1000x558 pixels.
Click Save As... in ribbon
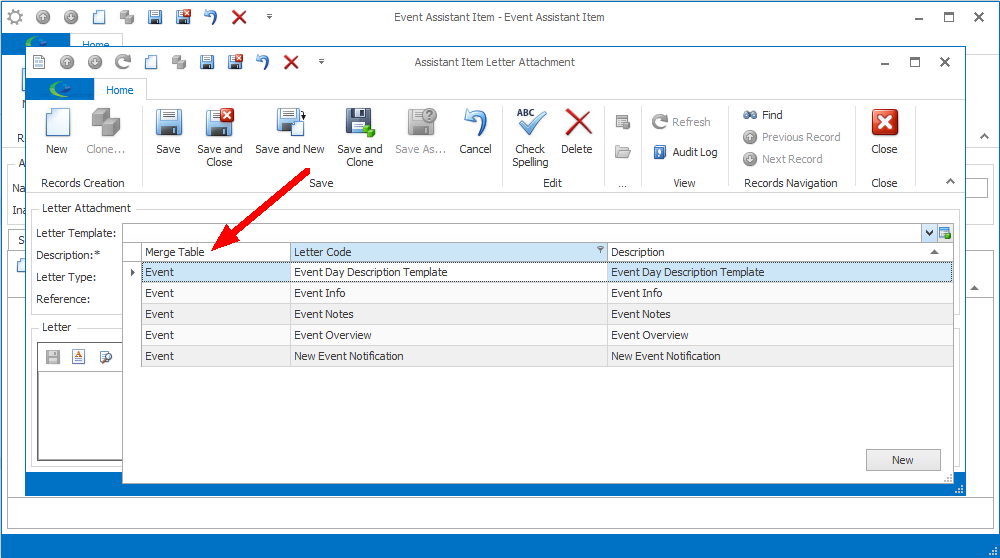coord(421,131)
